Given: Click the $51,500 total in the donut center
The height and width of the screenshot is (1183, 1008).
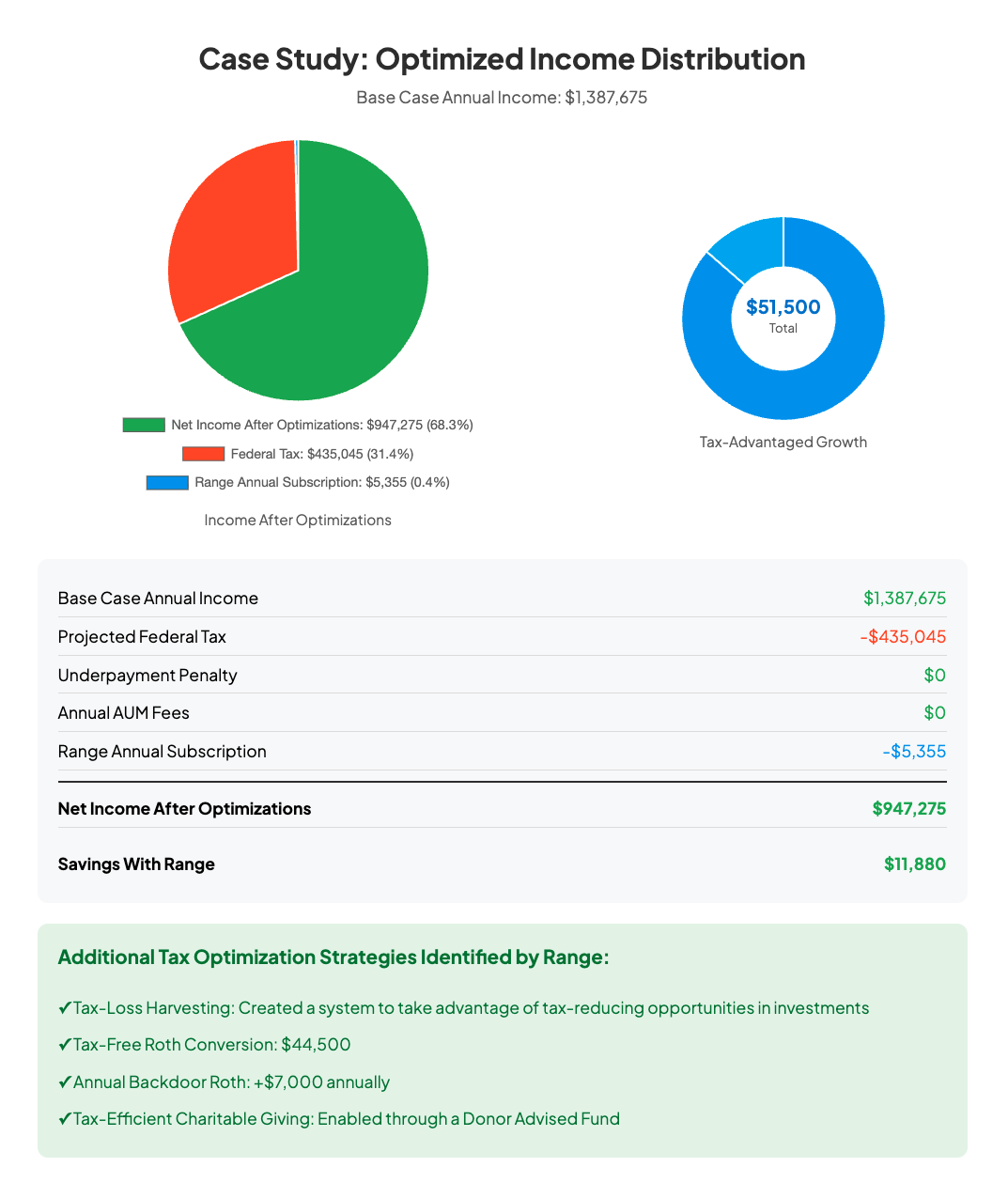Looking at the screenshot, I should coord(783,307).
